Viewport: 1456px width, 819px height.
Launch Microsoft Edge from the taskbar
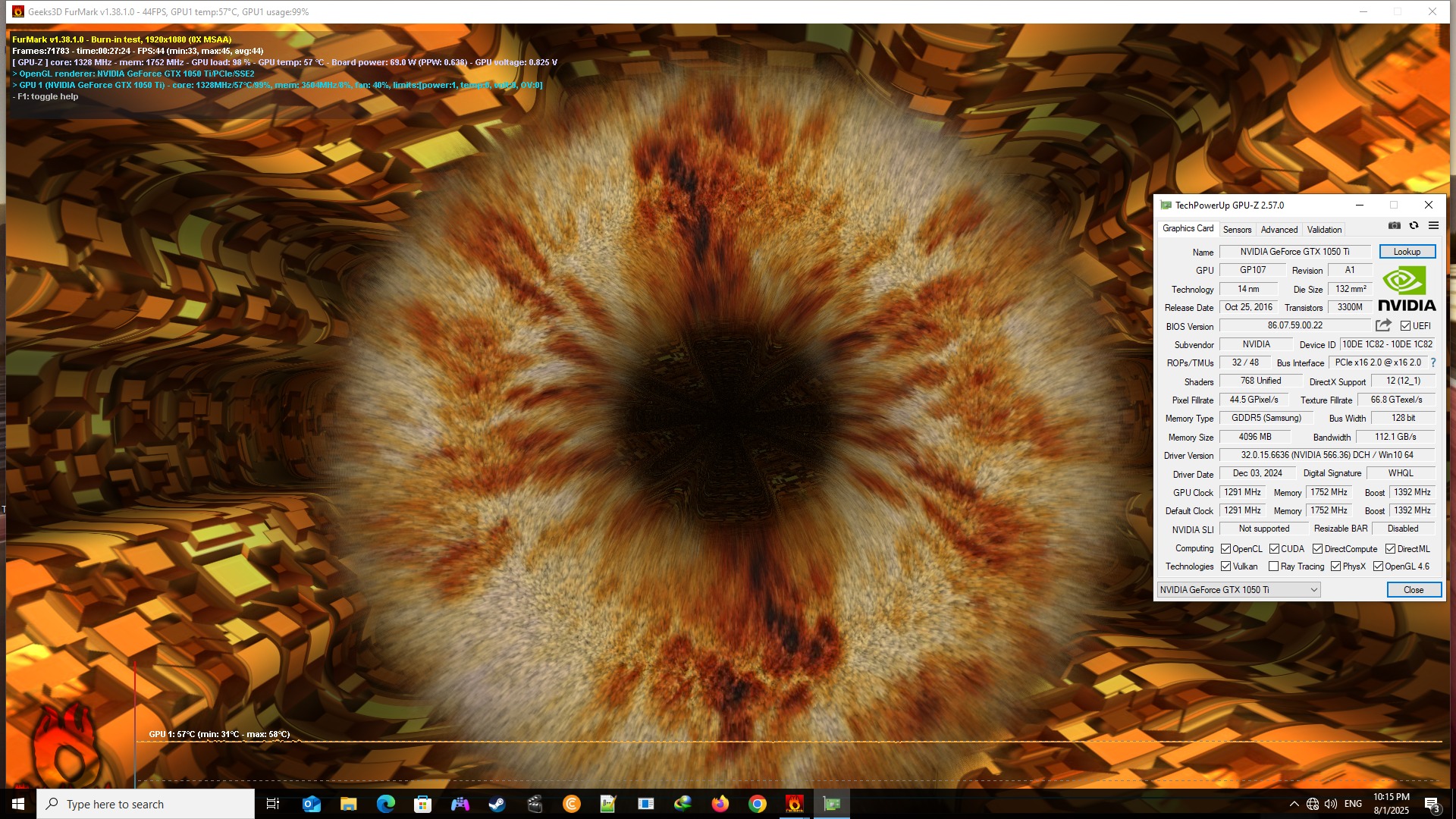click(x=385, y=804)
